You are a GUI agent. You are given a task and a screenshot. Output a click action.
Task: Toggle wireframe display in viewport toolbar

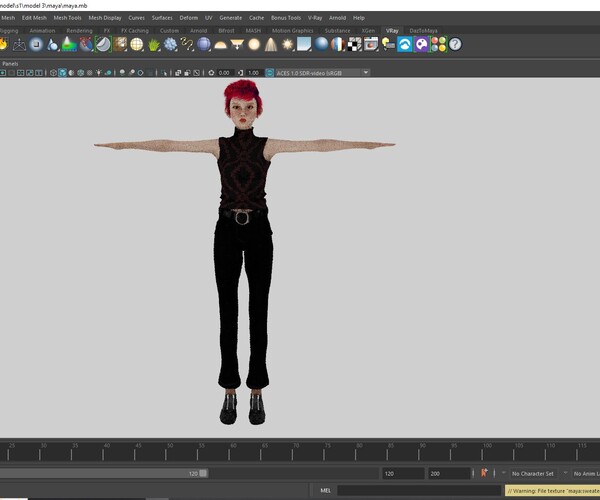pos(53,73)
